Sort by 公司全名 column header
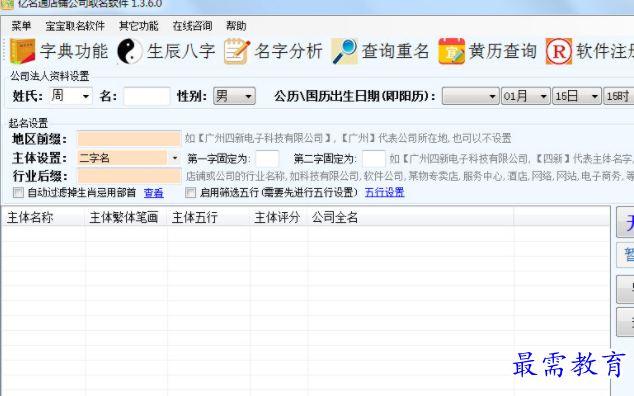Screen dimensions: 634x396 point(410,218)
